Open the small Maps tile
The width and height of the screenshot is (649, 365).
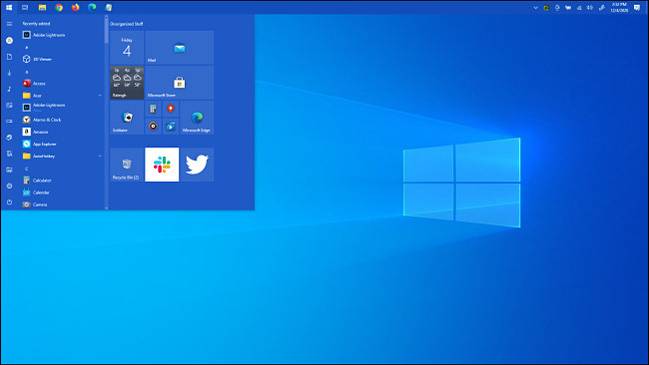coord(171,109)
